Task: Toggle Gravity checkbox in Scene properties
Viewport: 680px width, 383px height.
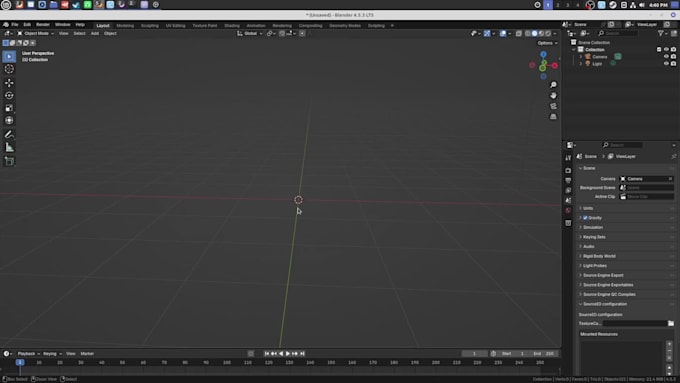Action: pyautogui.click(x=585, y=218)
